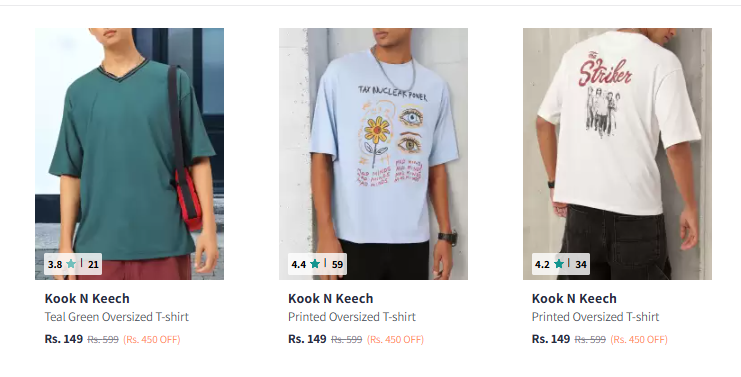Image resolution: width=741 pixels, height=377 pixels.
Task: Open the white Striker print t-shirt image
Action: pyautogui.click(x=617, y=154)
